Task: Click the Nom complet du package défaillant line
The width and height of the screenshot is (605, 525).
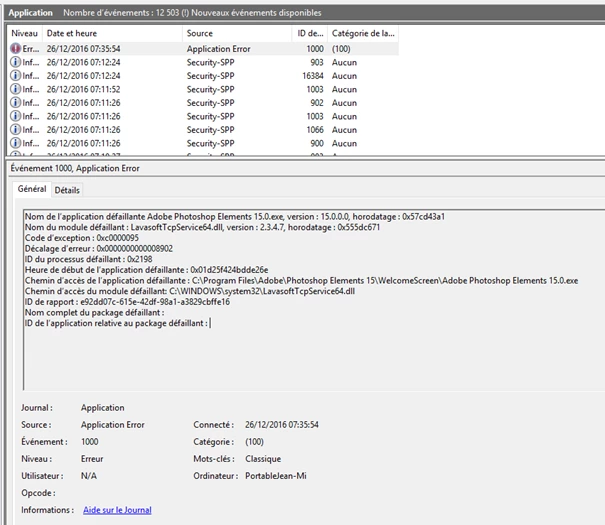Action: coord(95,312)
